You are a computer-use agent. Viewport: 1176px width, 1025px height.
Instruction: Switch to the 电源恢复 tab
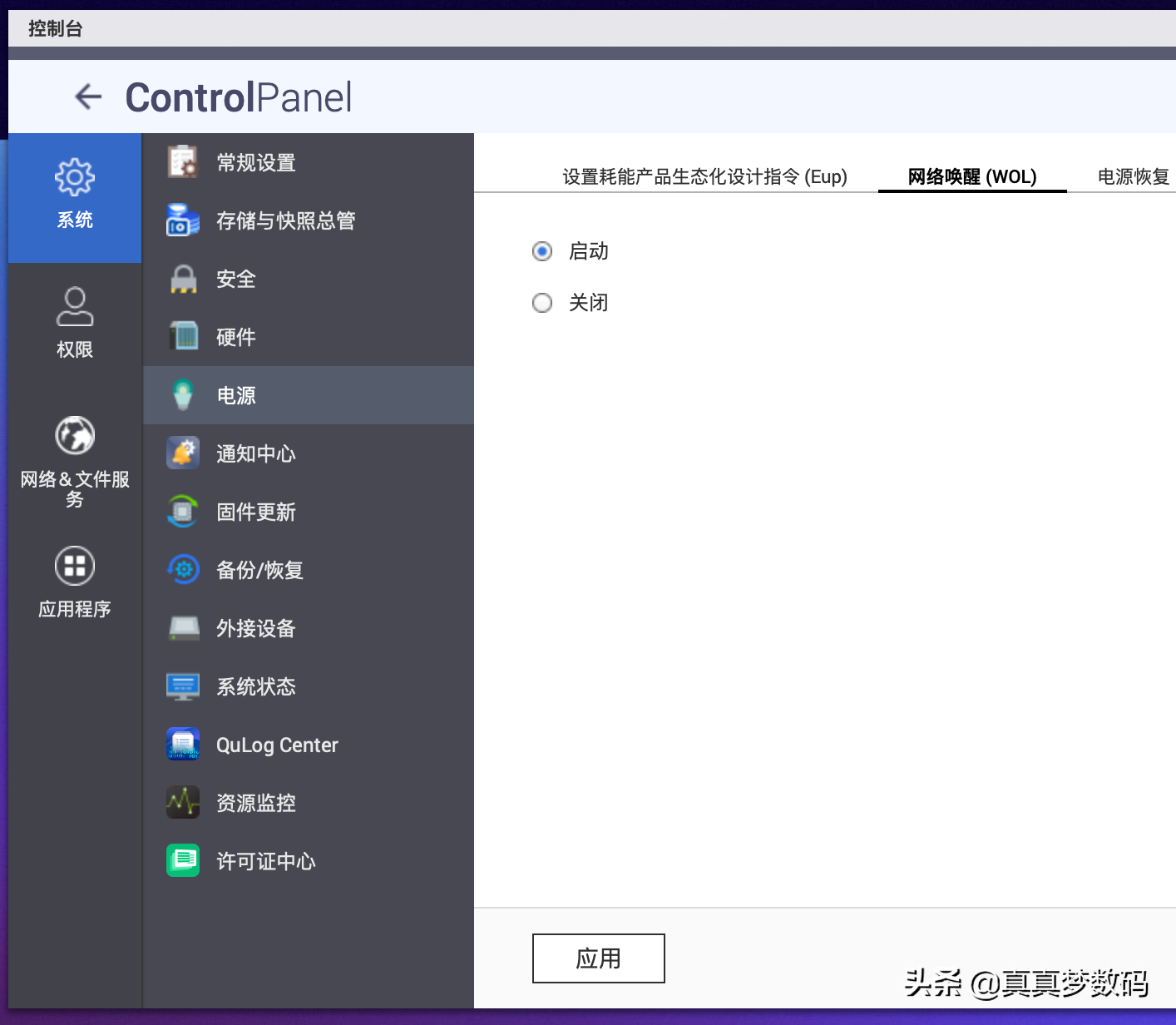click(1133, 176)
